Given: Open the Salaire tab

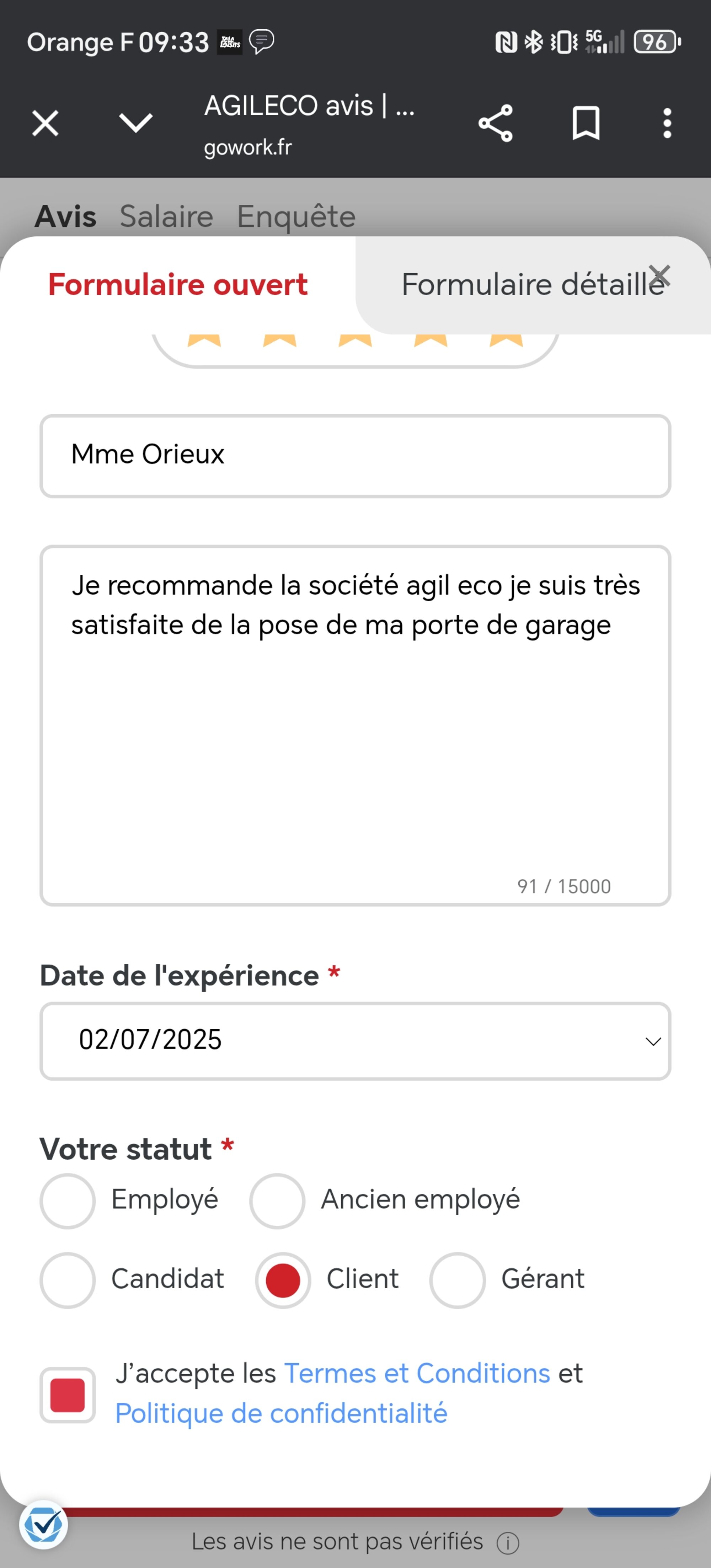Looking at the screenshot, I should (166, 217).
